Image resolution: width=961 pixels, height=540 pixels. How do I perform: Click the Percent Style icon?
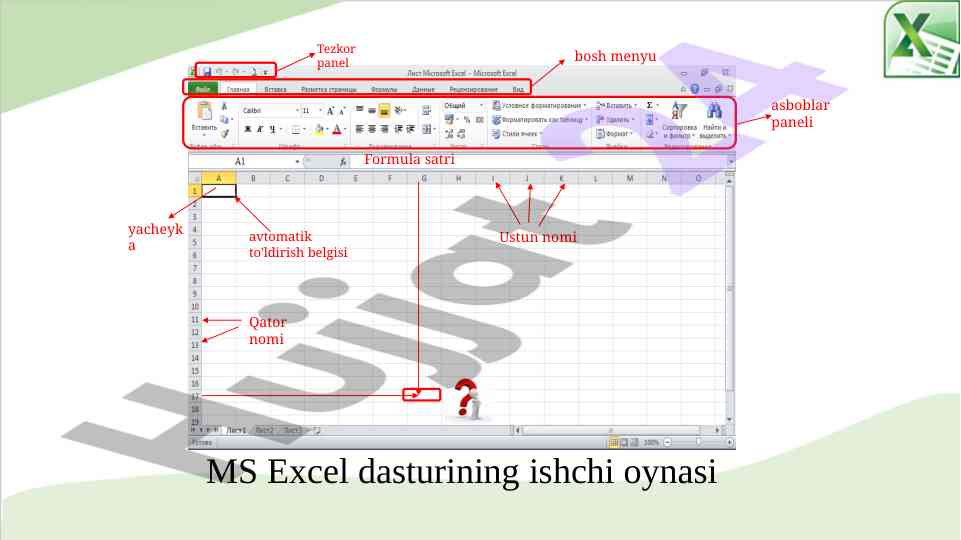tap(467, 120)
